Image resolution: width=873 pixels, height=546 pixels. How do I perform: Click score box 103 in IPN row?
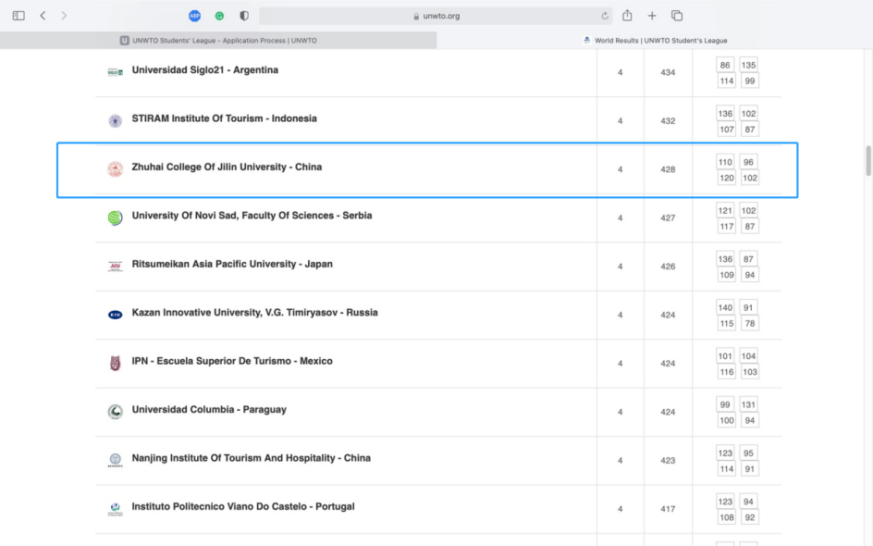pyautogui.click(x=750, y=371)
